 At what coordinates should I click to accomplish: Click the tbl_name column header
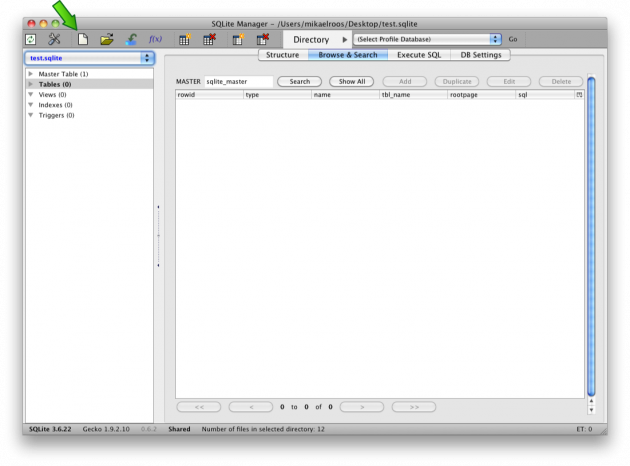pyautogui.click(x=413, y=95)
